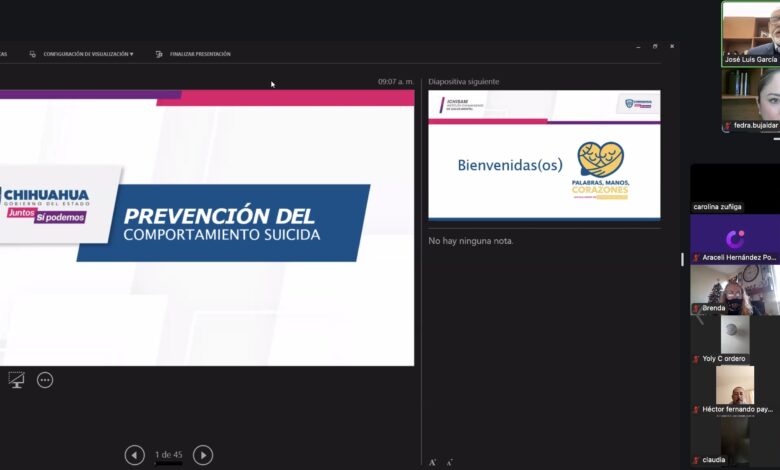Increase notes text size
The height and width of the screenshot is (470, 780).
[x=433, y=463]
